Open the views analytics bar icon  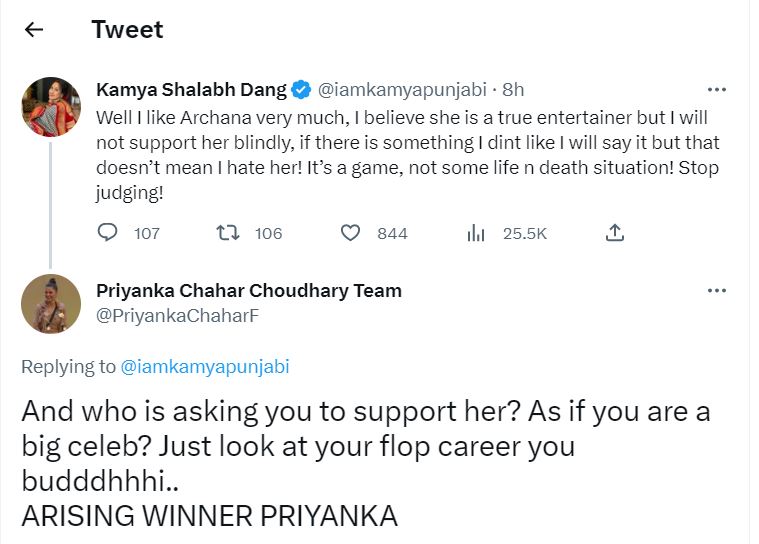pos(476,233)
